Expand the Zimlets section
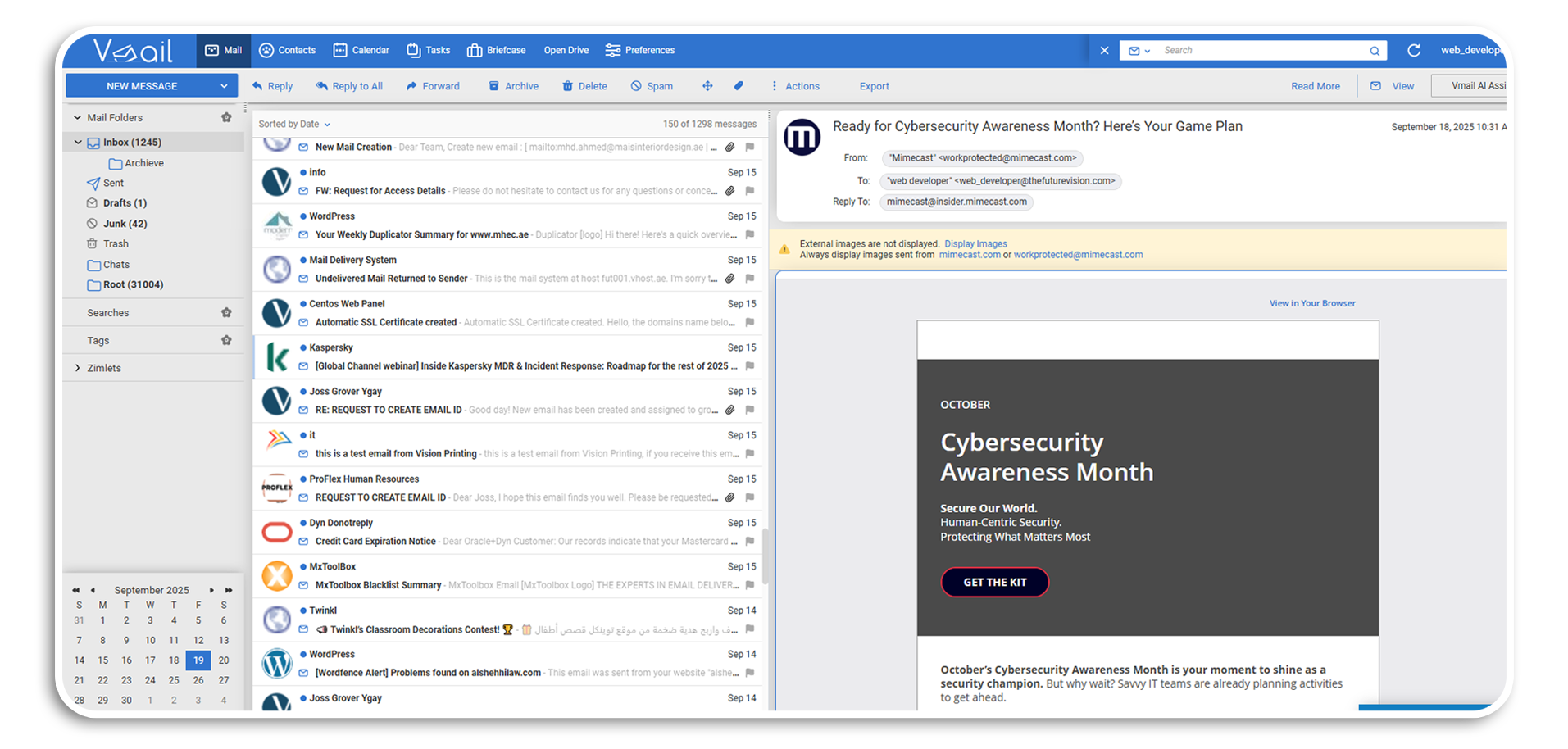This screenshot has width=1568, height=749. [78, 368]
